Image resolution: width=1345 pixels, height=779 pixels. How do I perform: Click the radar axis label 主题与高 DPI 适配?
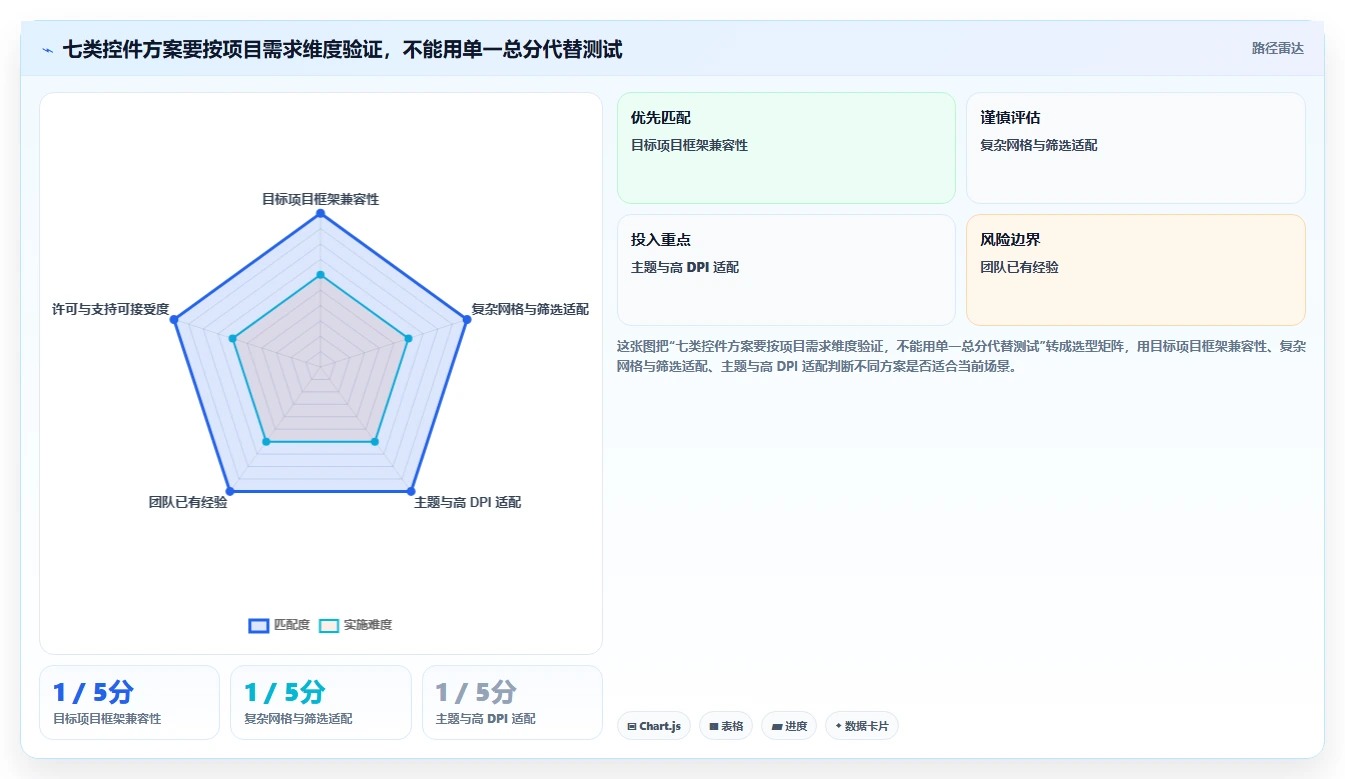click(x=467, y=502)
